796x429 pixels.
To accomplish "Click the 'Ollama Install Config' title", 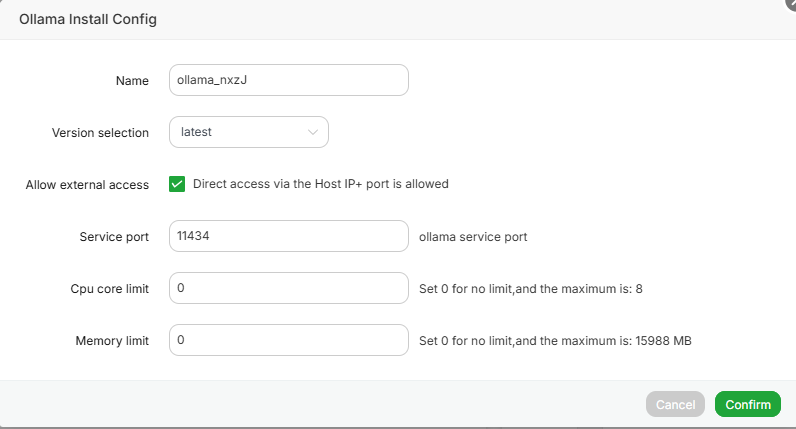I will tap(88, 19).
